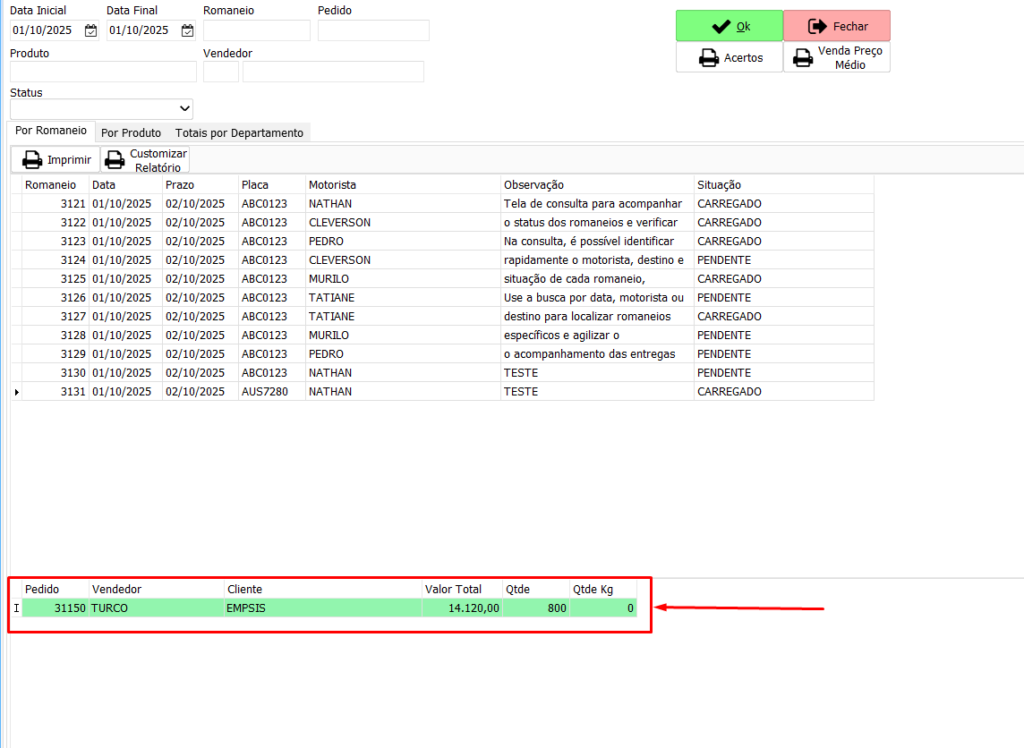Switch to the Por Produto tab

[x=131, y=132]
